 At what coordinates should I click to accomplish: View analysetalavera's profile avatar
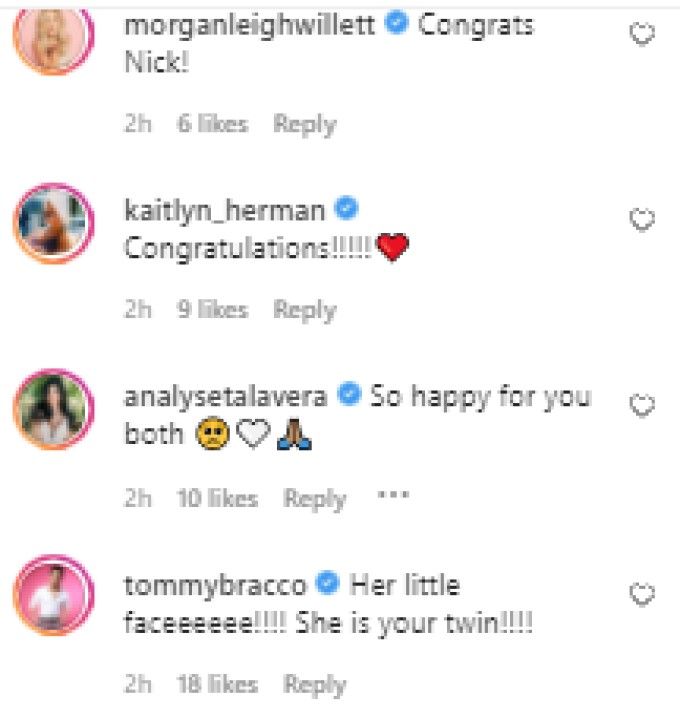coord(54,409)
